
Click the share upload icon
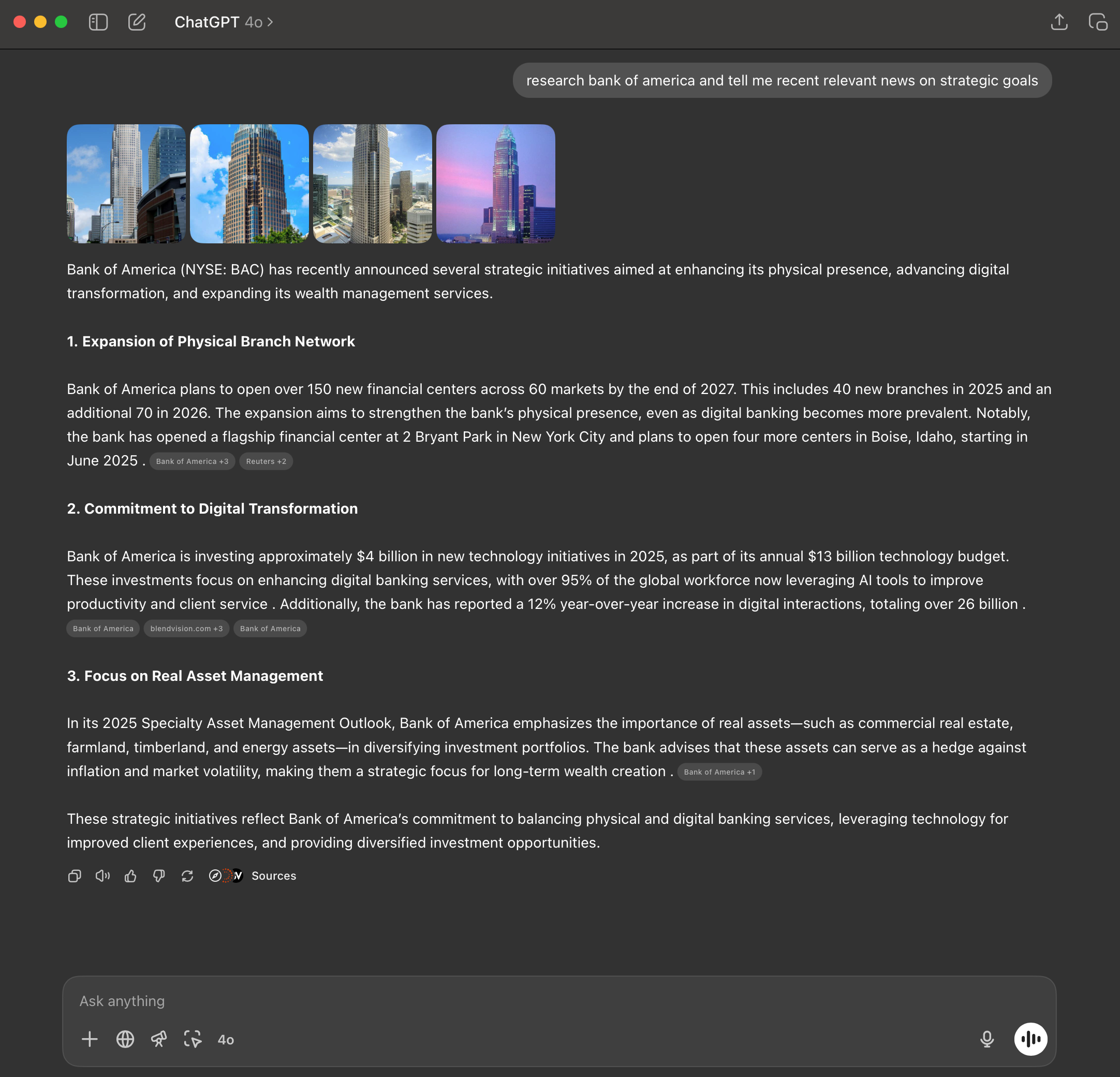coord(1059,22)
